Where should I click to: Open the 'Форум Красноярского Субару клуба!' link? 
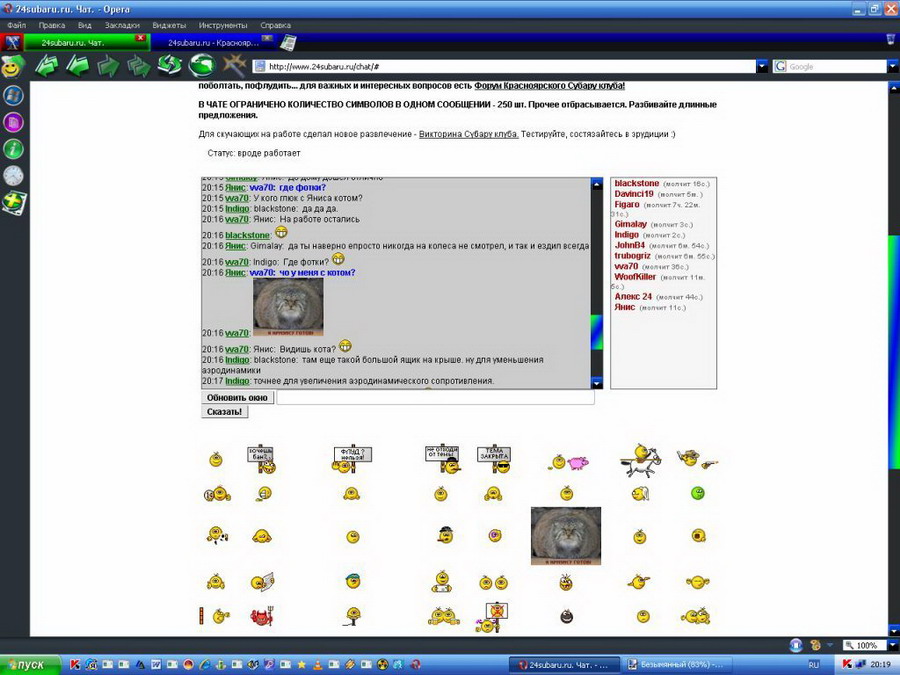click(x=549, y=86)
